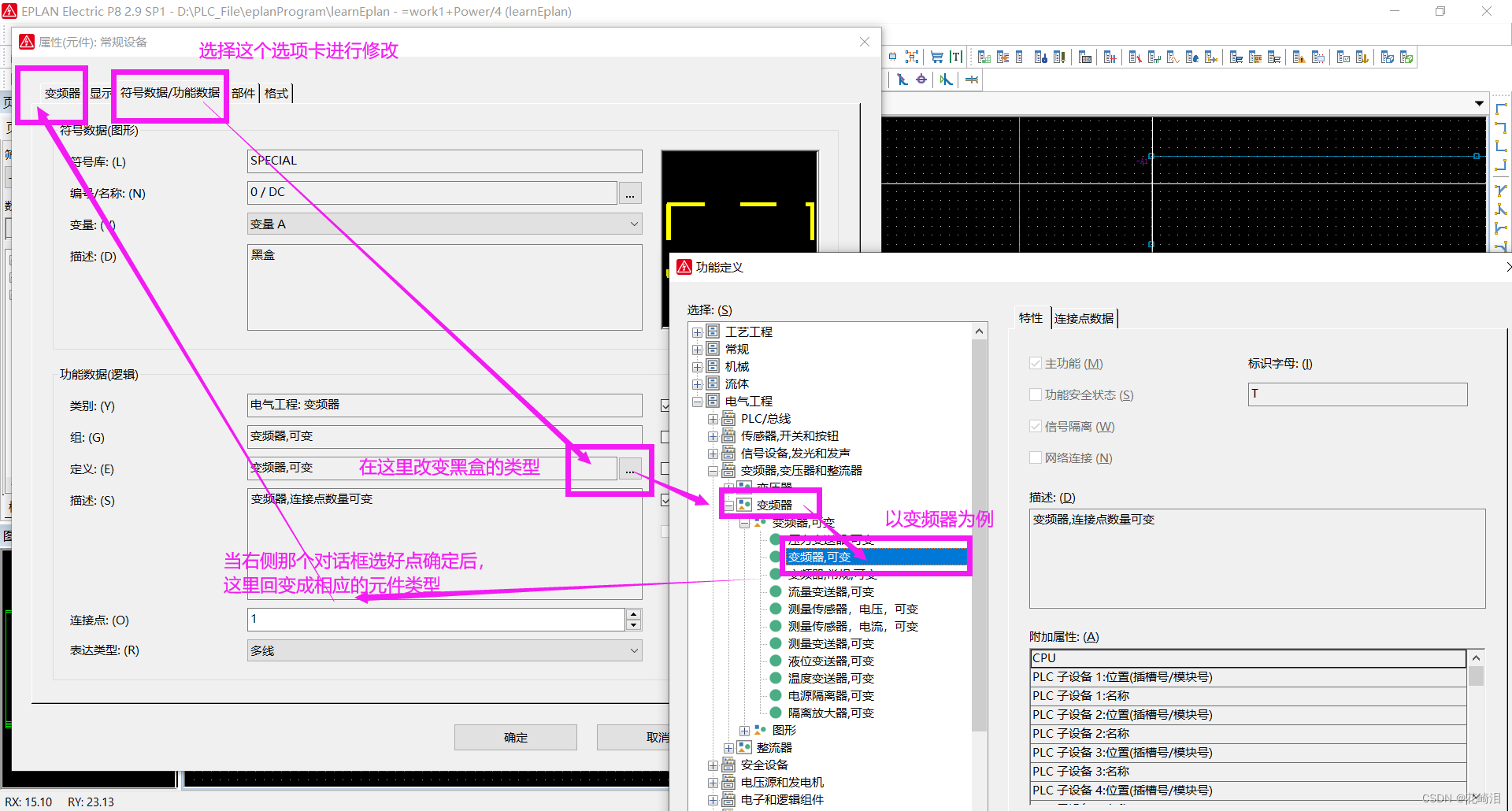The height and width of the screenshot is (811, 1512).
Task: Click the report icon with the blue 3D cube
Action: (1388, 57)
